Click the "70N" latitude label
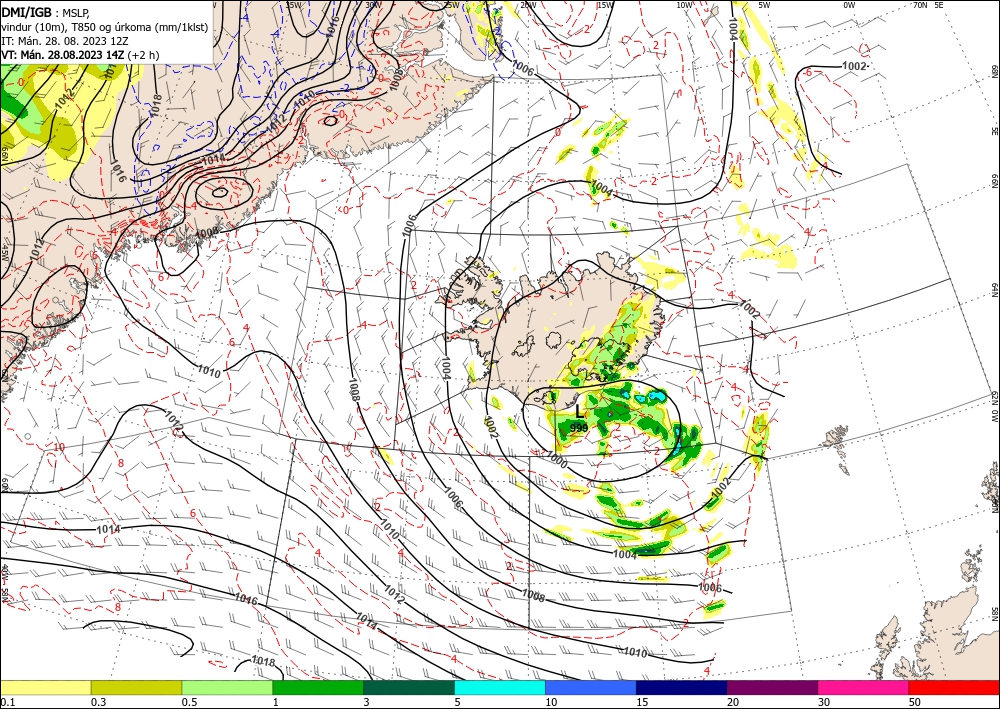The height and width of the screenshot is (709, 1000). point(920,5)
